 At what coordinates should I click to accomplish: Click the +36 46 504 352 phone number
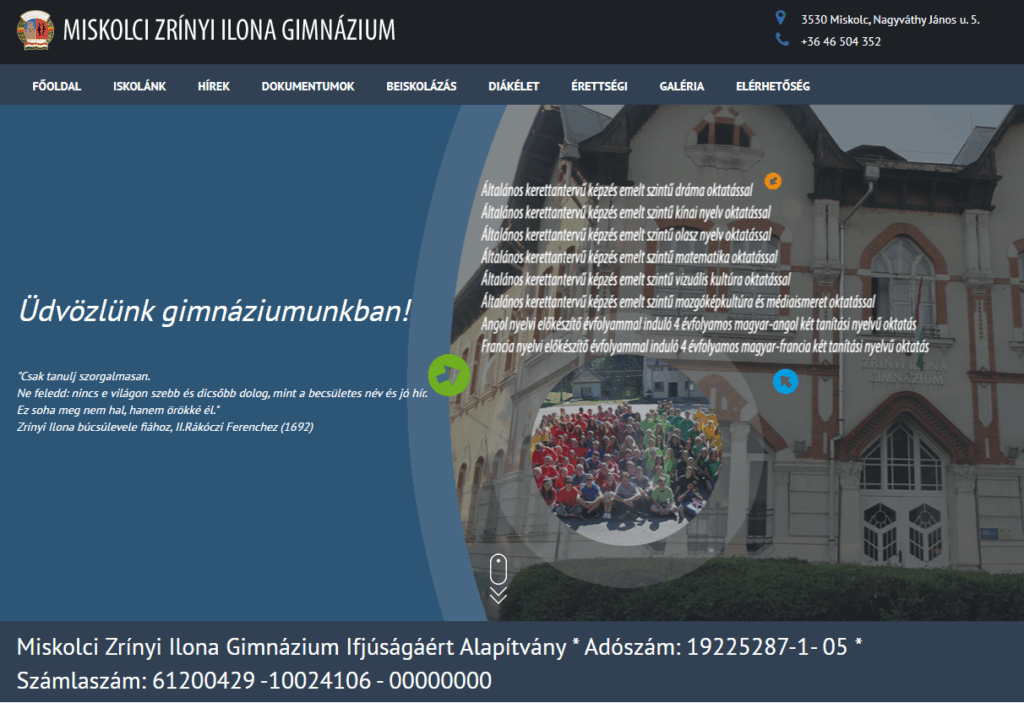(x=841, y=42)
